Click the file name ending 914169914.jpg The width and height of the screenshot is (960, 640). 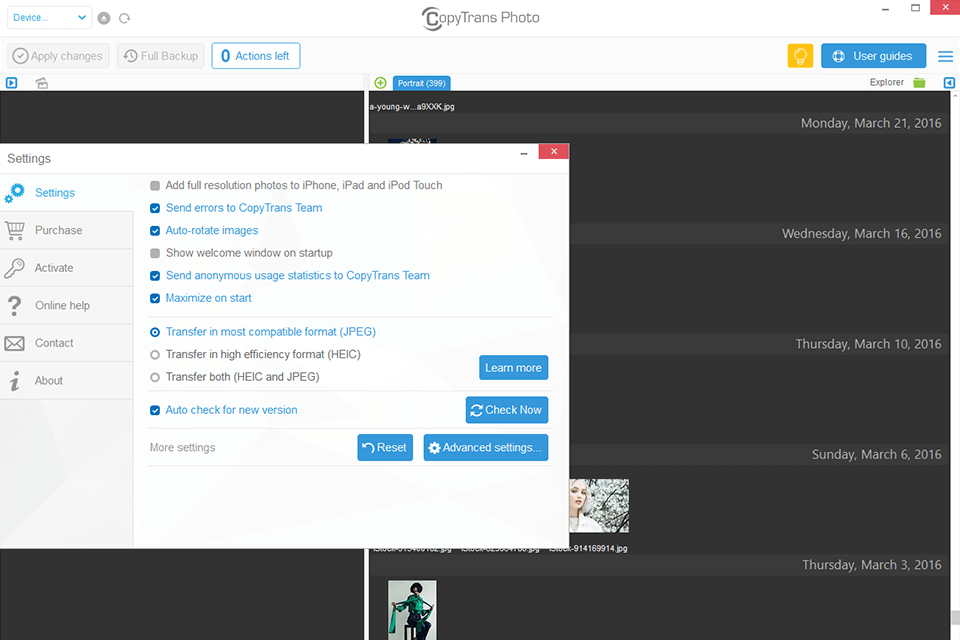point(588,548)
